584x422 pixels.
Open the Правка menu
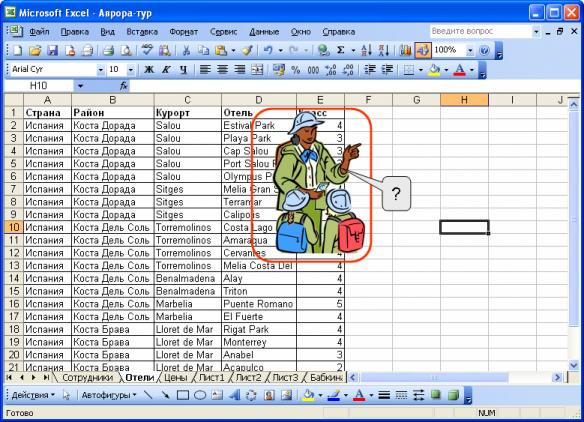tap(74, 32)
